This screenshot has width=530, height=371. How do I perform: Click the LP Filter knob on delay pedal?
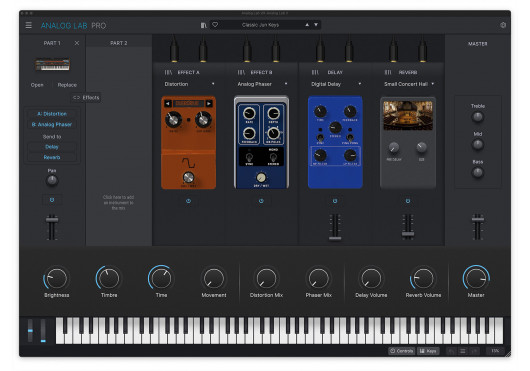tap(350, 155)
